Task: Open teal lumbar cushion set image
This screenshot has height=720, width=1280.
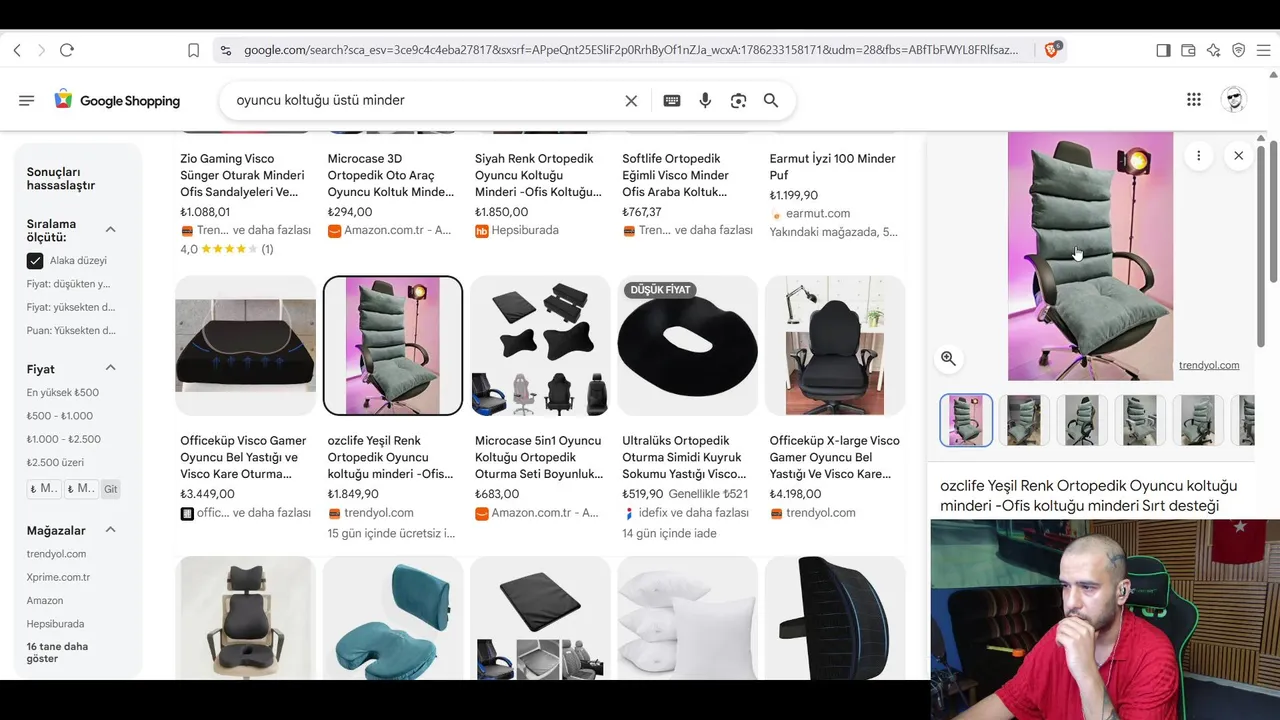Action: click(x=393, y=618)
